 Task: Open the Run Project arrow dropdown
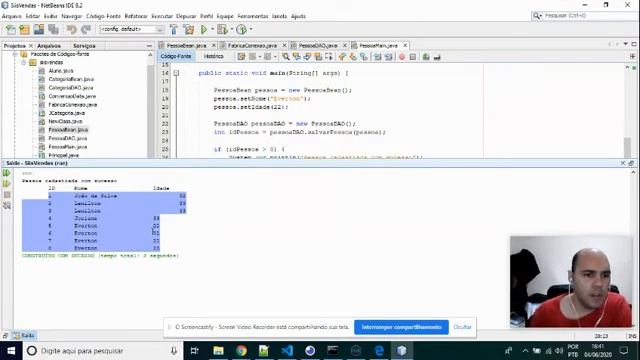pos(212,29)
